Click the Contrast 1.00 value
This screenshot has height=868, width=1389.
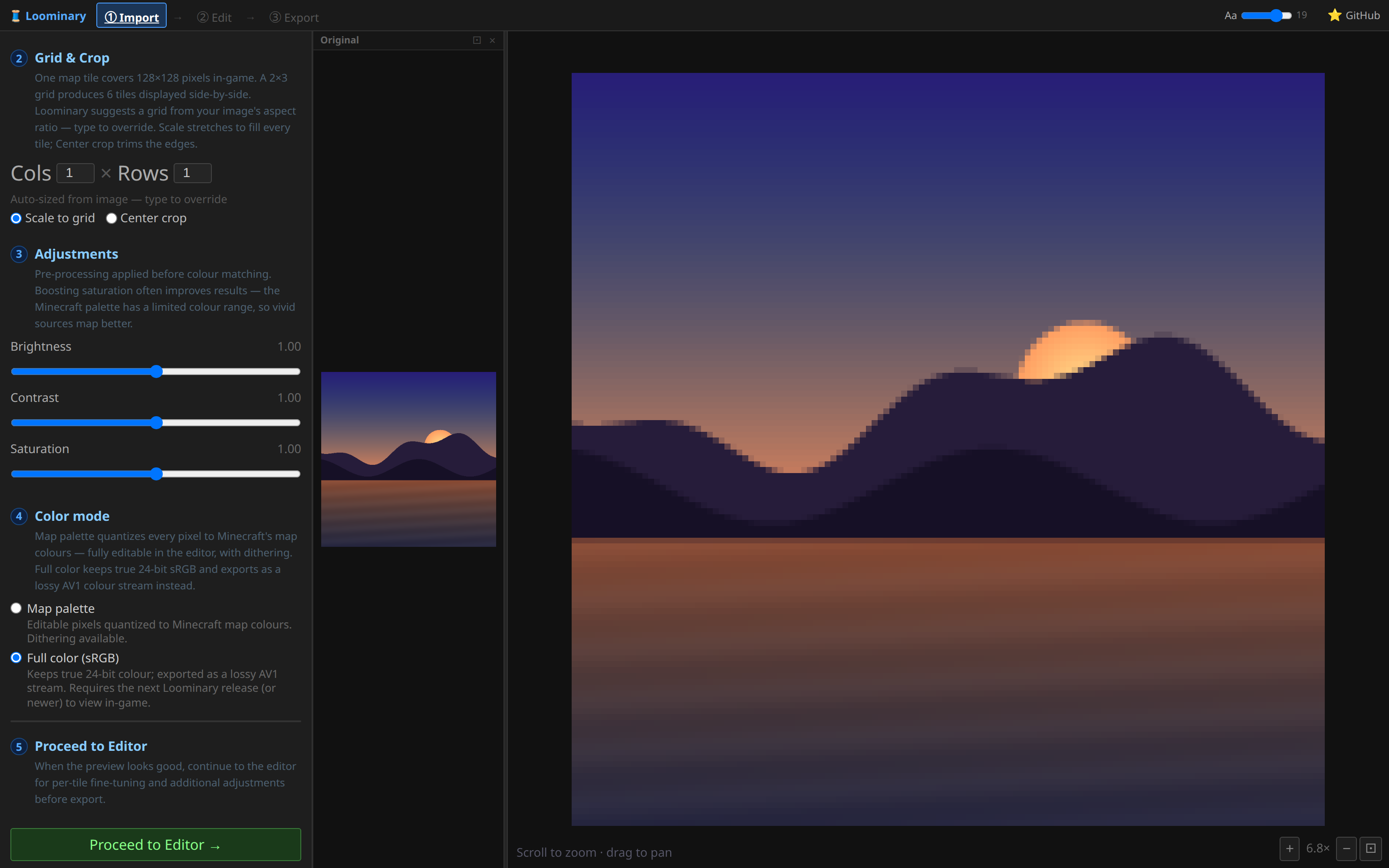coord(289,397)
